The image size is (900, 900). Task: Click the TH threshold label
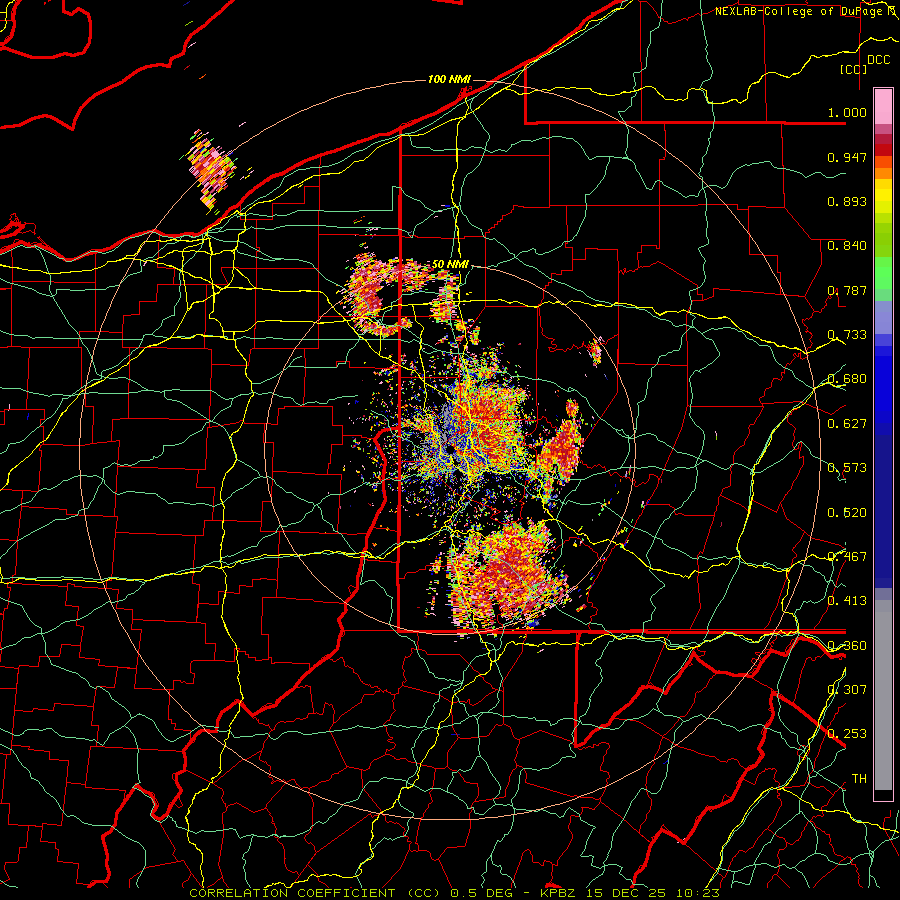(x=859, y=779)
